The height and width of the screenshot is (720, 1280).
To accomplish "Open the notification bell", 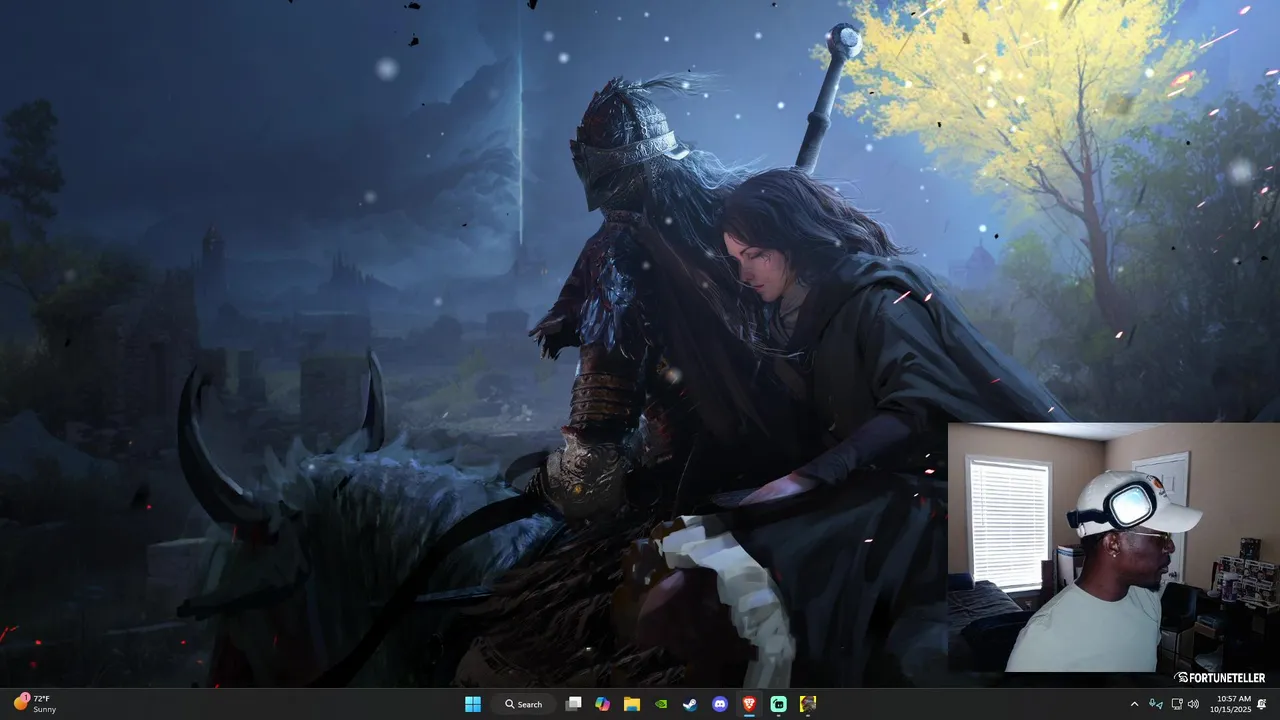I will point(1262,704).
